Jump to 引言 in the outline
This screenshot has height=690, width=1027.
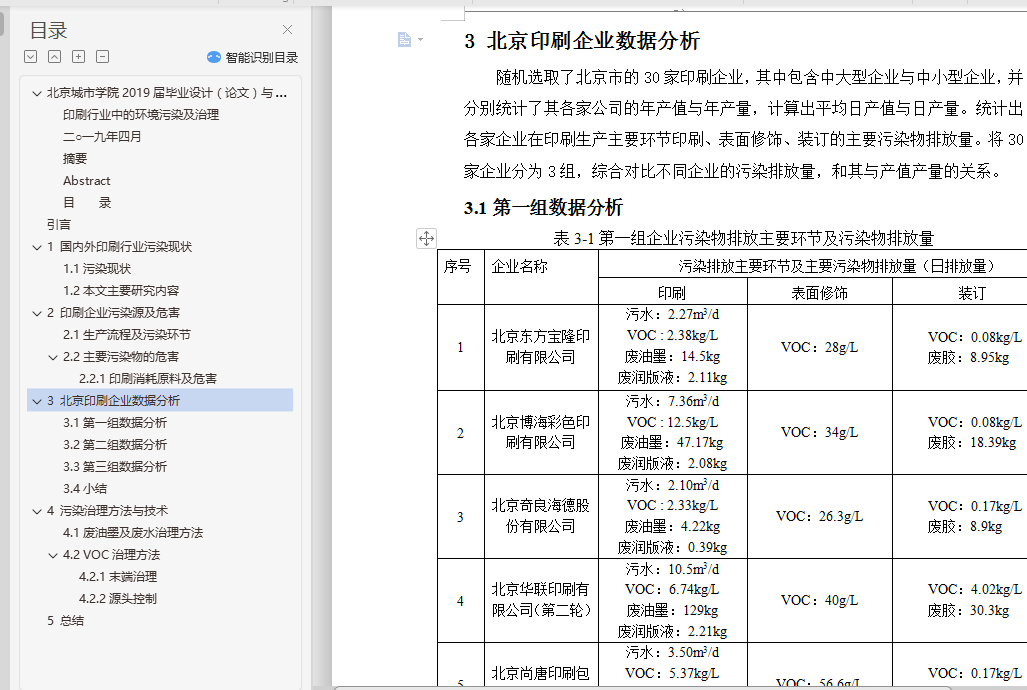point(59,225)
